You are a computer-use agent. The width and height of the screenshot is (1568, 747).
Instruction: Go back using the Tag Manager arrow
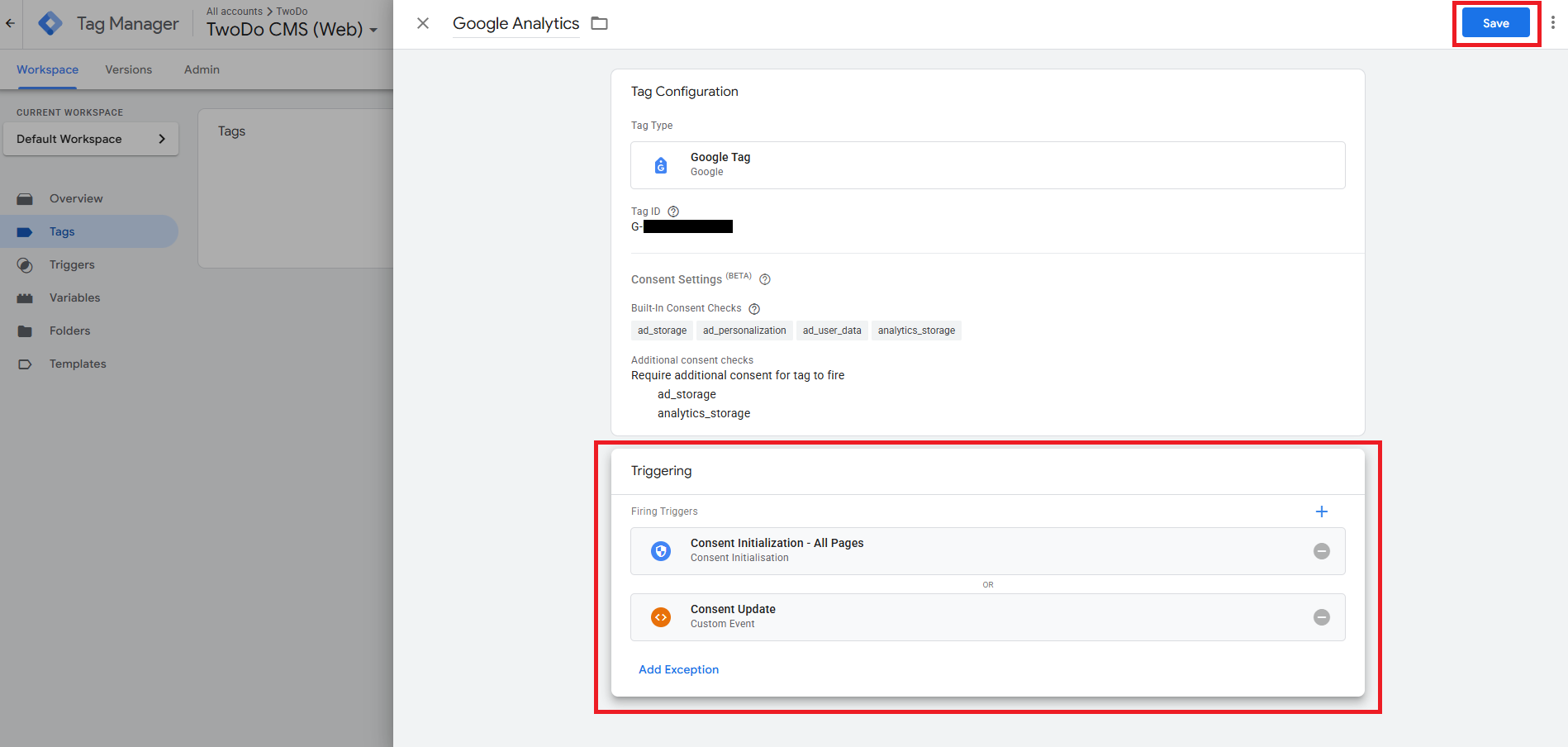tap(10, 23)
